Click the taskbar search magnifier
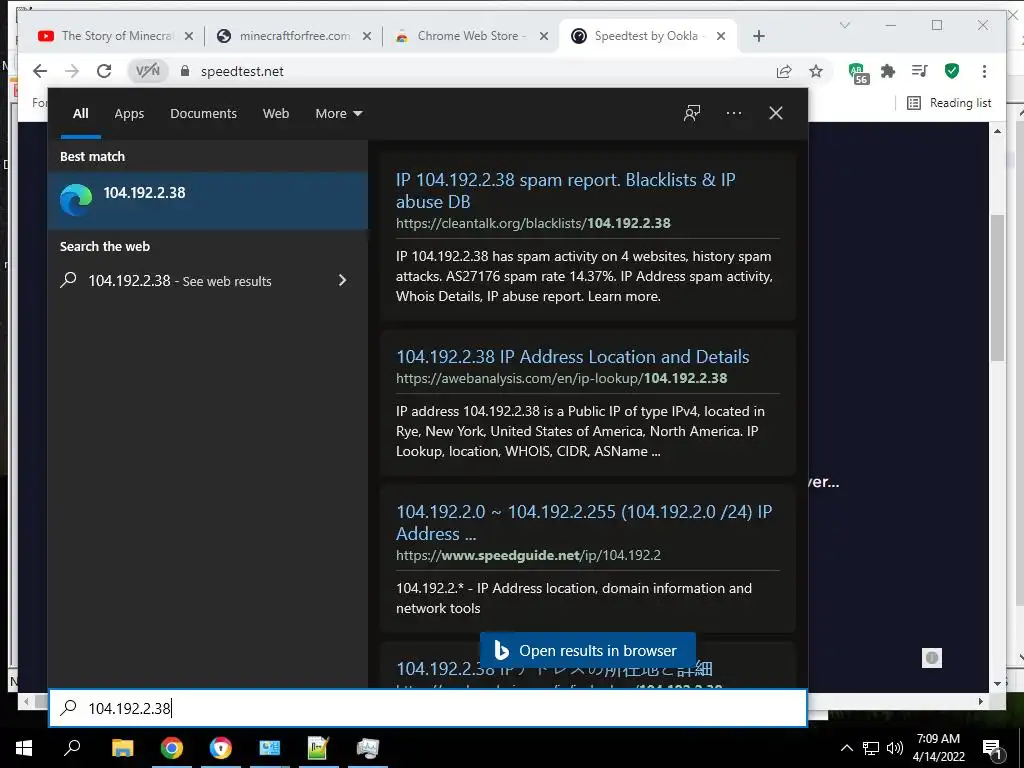This screenshot has height=768, width=1024. [72, 748]
